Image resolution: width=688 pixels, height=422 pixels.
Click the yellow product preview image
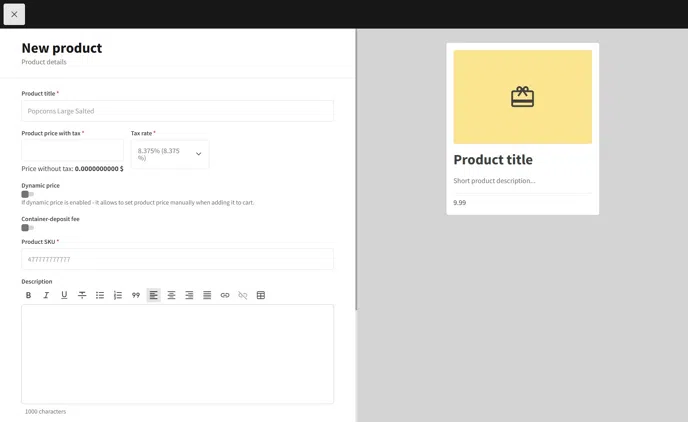coord(522,97)
